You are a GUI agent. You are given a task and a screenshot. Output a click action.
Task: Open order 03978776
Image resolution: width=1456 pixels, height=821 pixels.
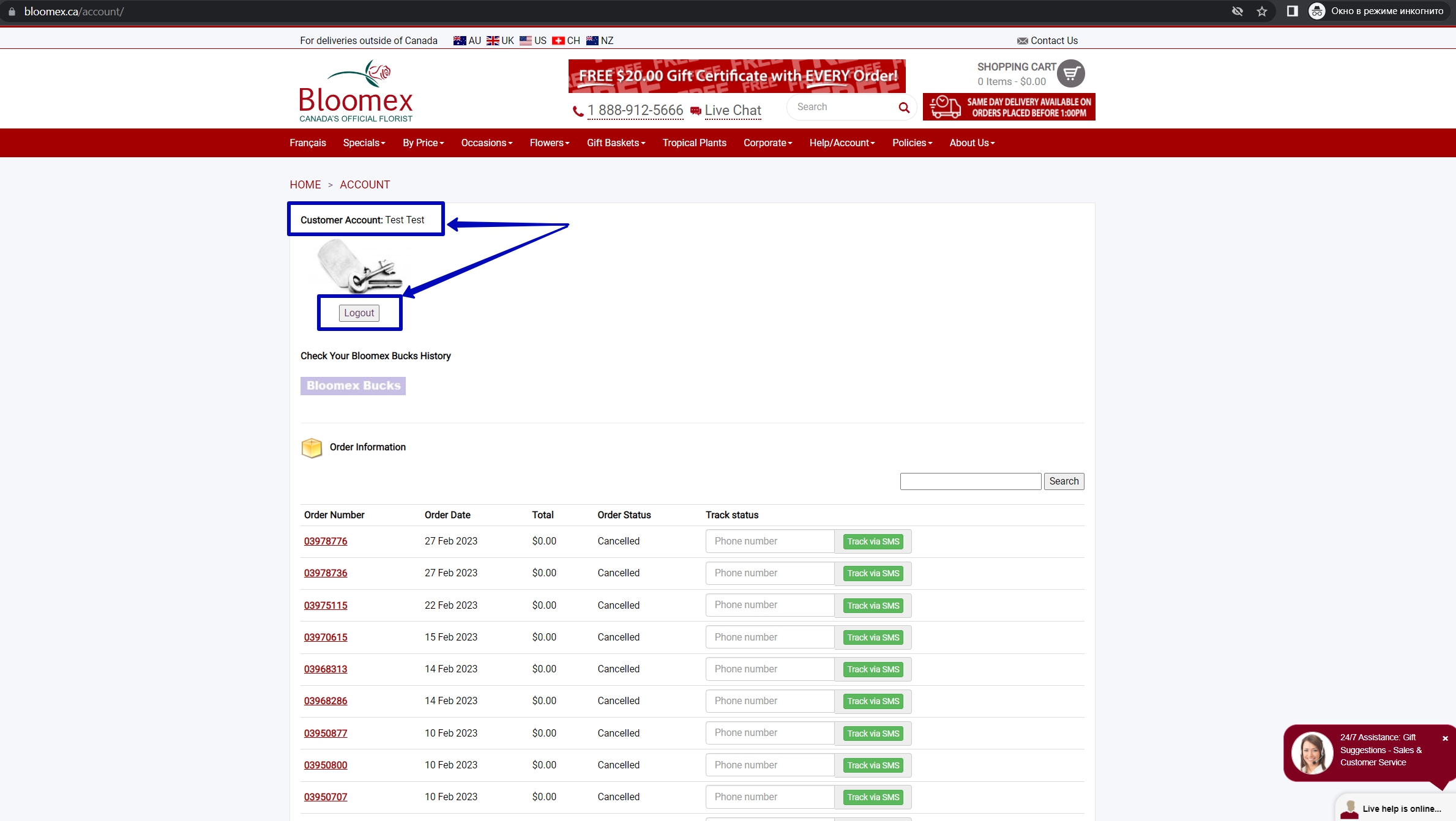[326, 541]
